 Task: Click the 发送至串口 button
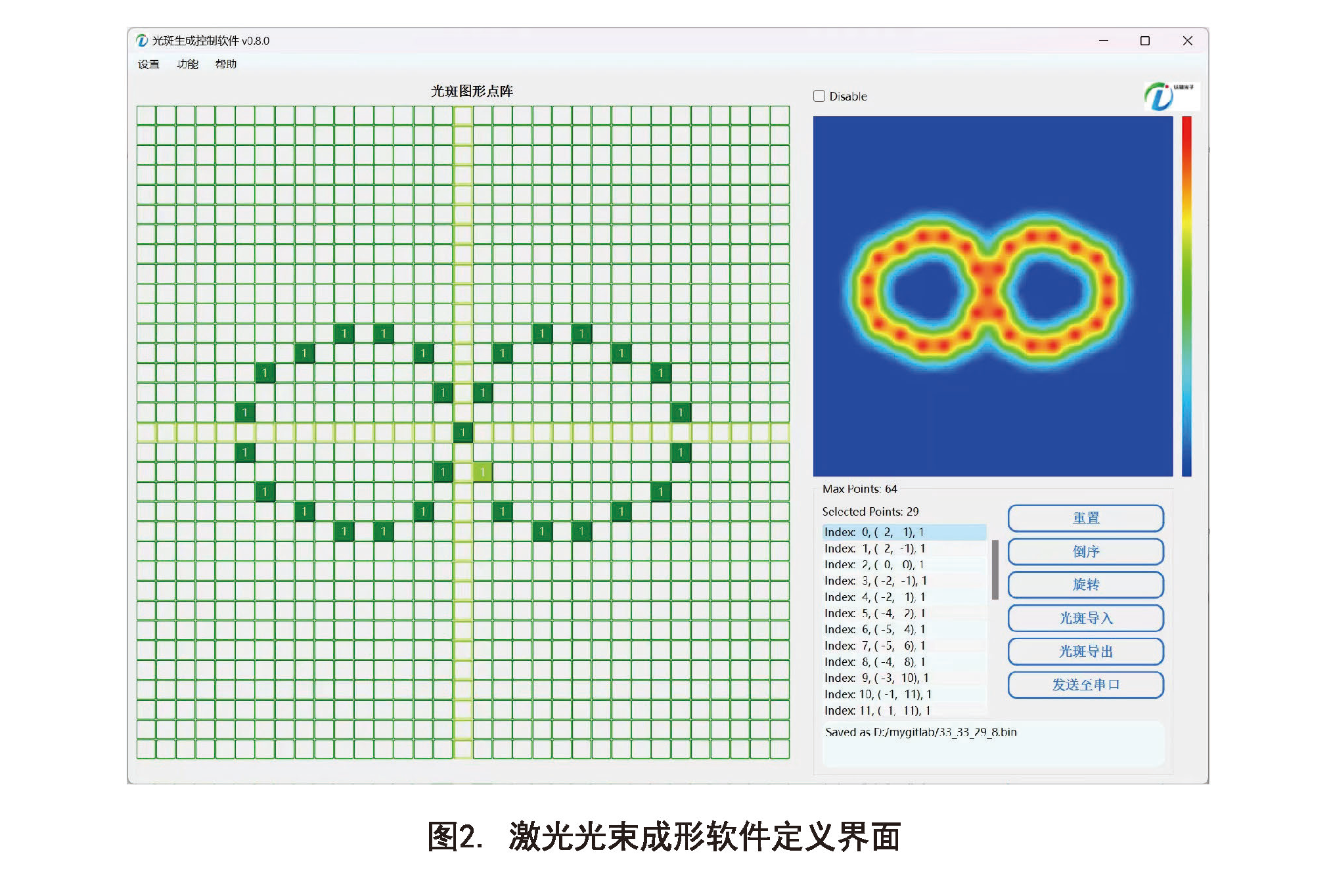tap(1085, 685)
